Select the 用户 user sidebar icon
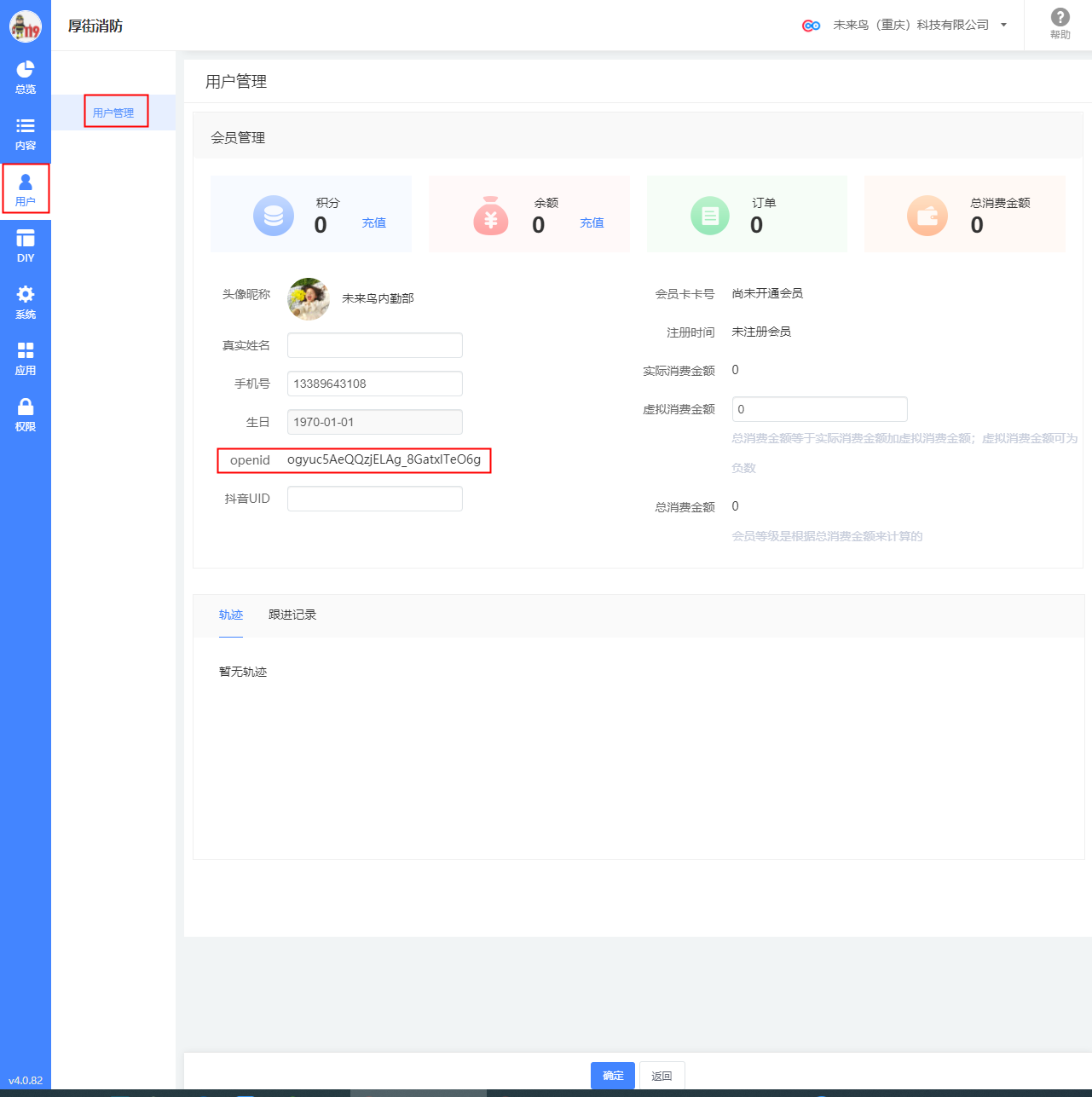The height and width of the screenshot is (1097, 1092). pyautogui.click(x=26, y=189)
